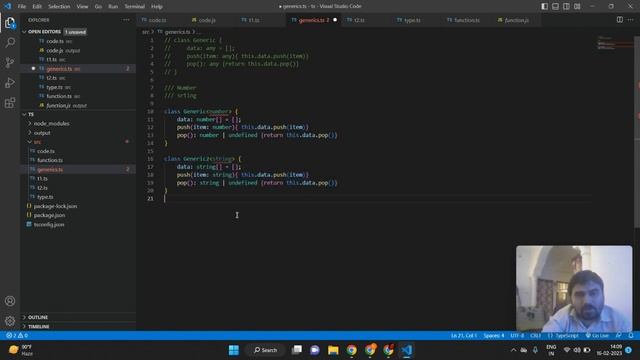
Task: Open the Help menu
Action: (x=157, y=7)
